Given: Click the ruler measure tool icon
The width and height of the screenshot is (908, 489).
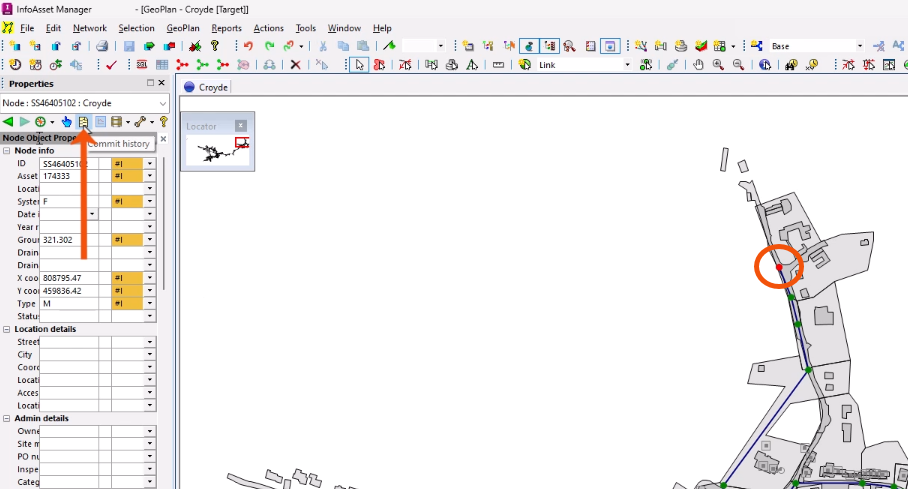Looking at the screenshot, I should (x=498, y=65).
